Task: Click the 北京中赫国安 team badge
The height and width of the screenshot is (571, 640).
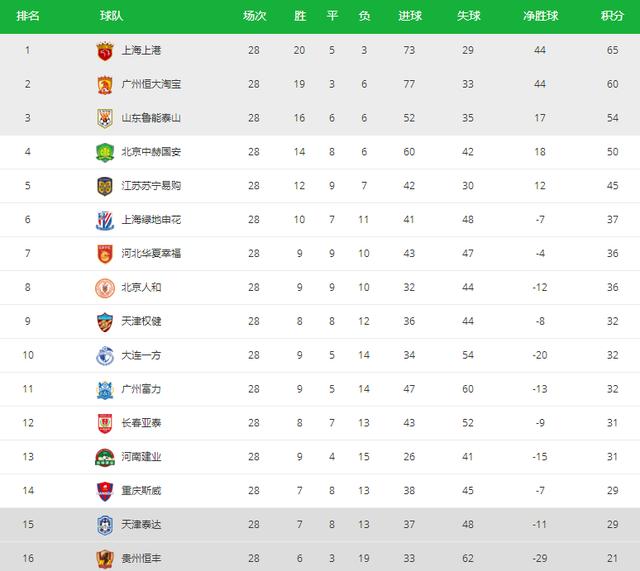Action: click(x=105, y=152)
